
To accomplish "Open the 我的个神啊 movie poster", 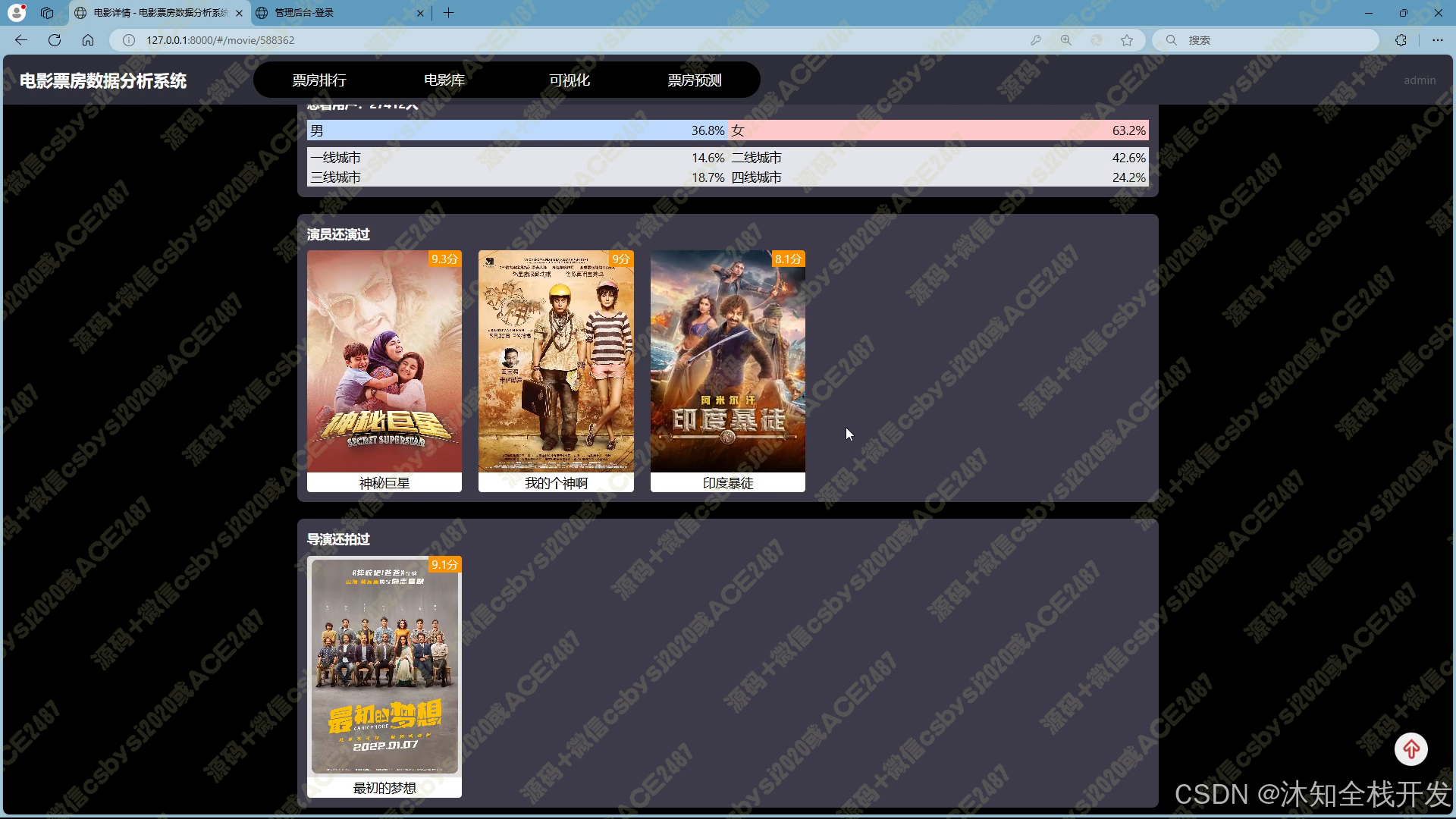I will [x=556, y=362].
